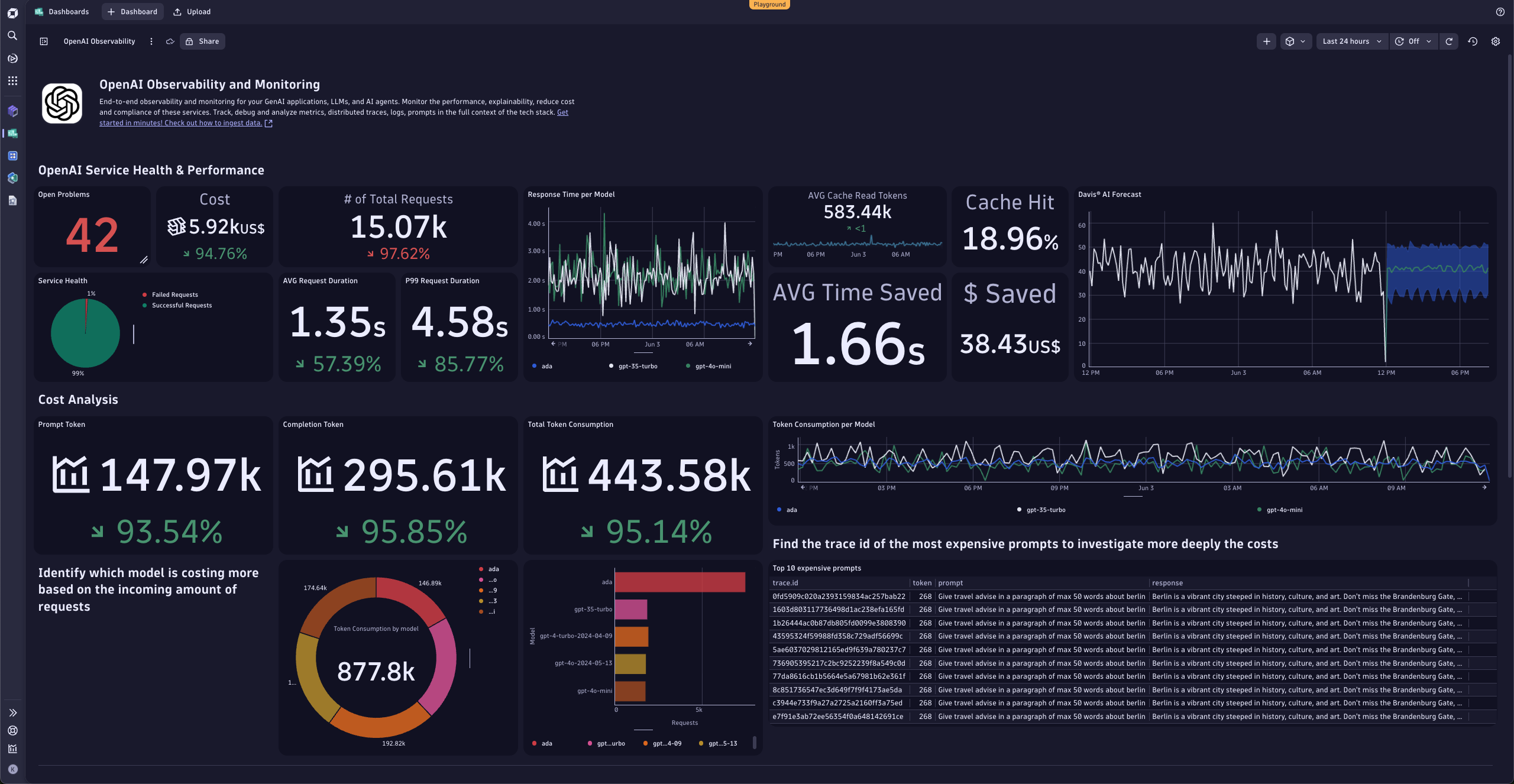Toggle ada entry in donut chart legend
1514x784 pixels.
pos(489,569)
